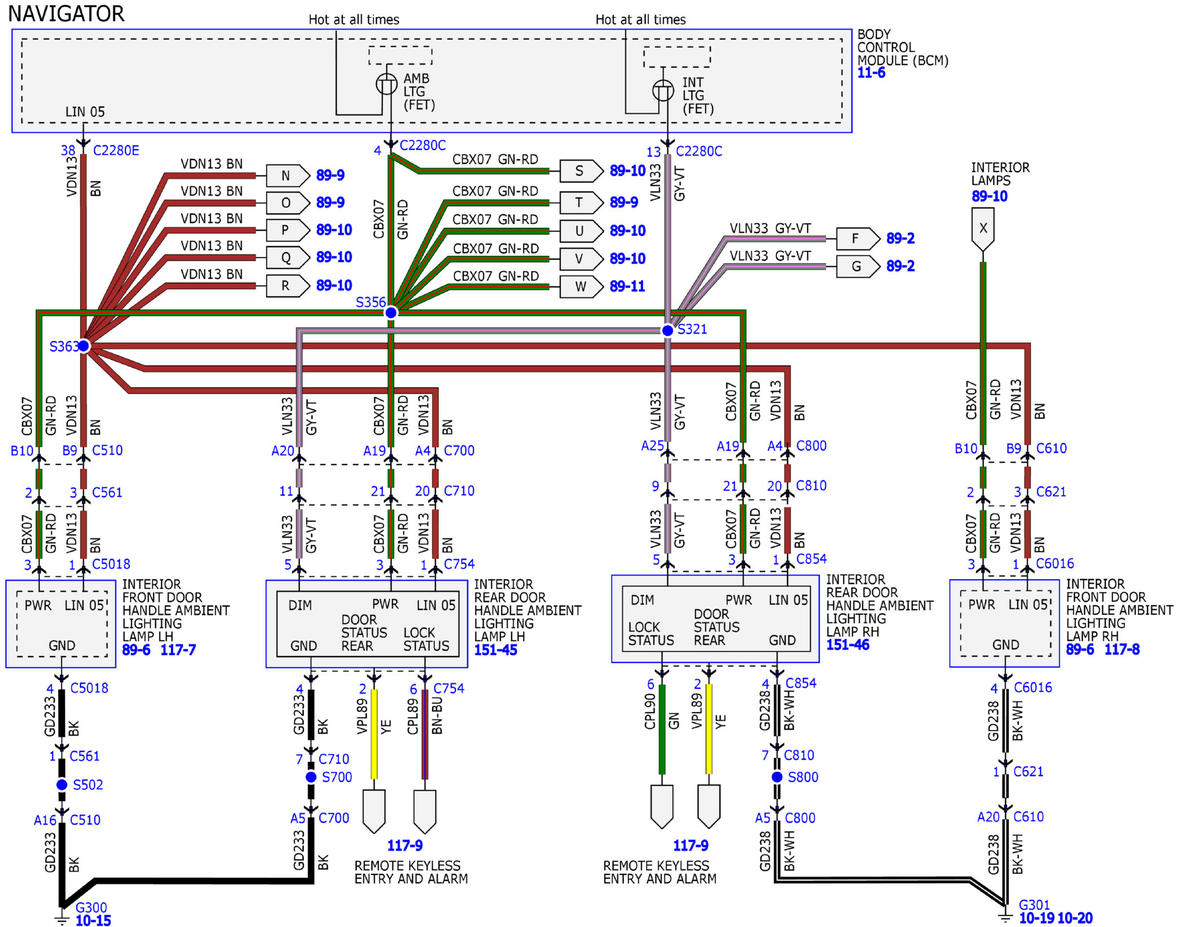
Task: Select the S800 splice dot
Action: click(777, 776)
